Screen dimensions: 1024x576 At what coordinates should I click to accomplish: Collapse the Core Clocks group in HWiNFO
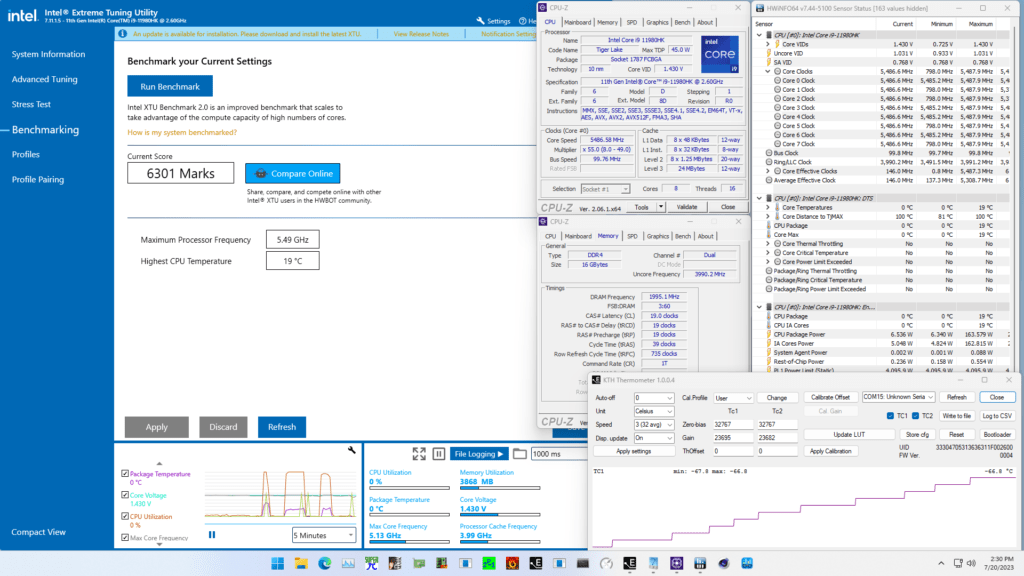tap(768, 71)
